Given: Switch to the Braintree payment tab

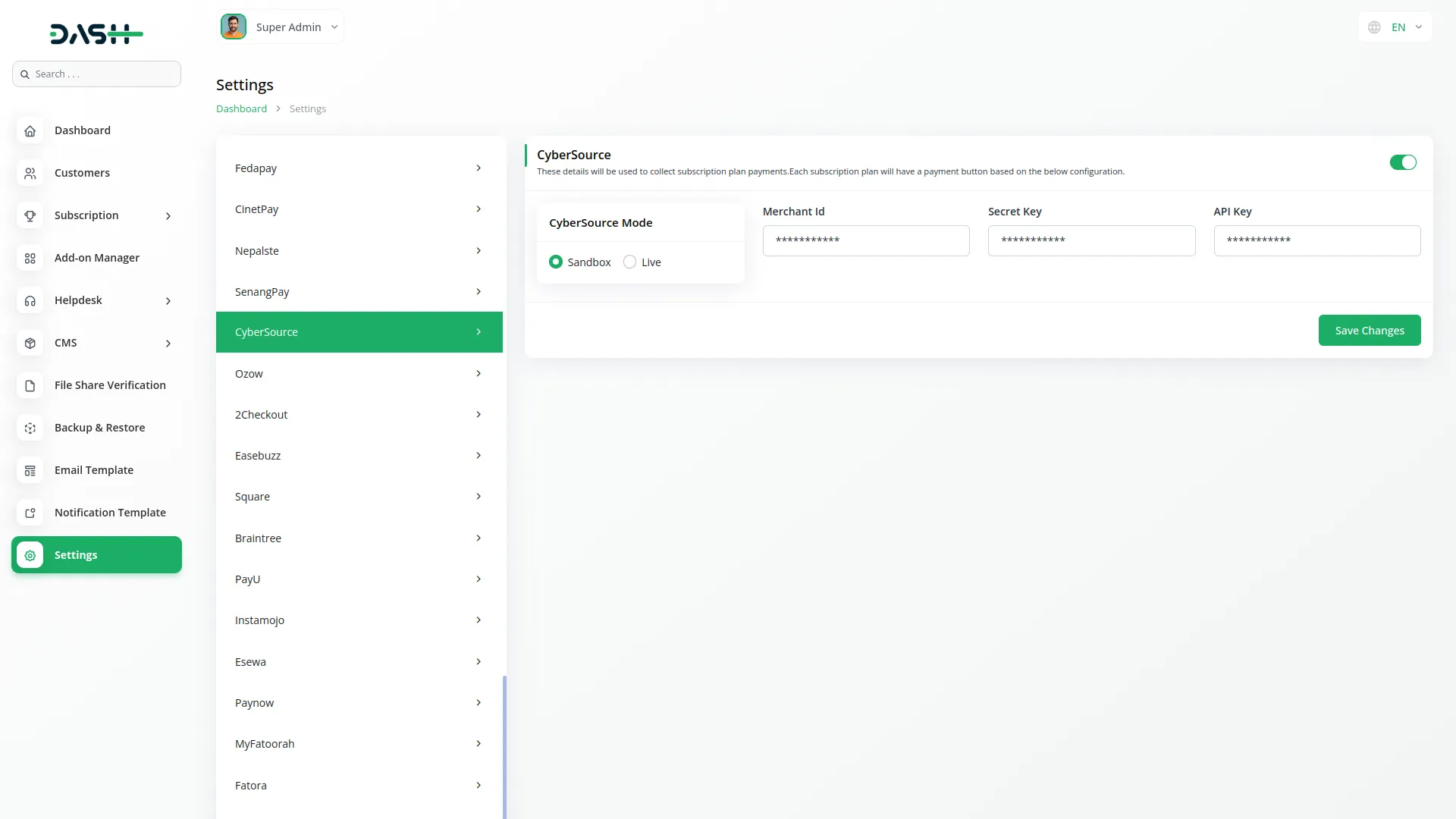Looking at the screenshot, I should pos(359,538).
